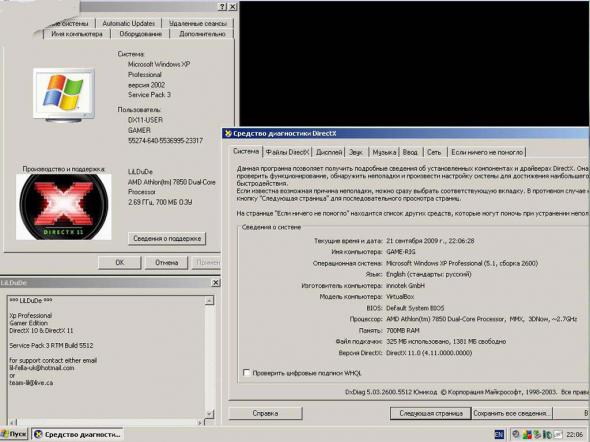Open the Сеть tab
590x442 pixels.
pyautogui.click(x=434, y=152)
